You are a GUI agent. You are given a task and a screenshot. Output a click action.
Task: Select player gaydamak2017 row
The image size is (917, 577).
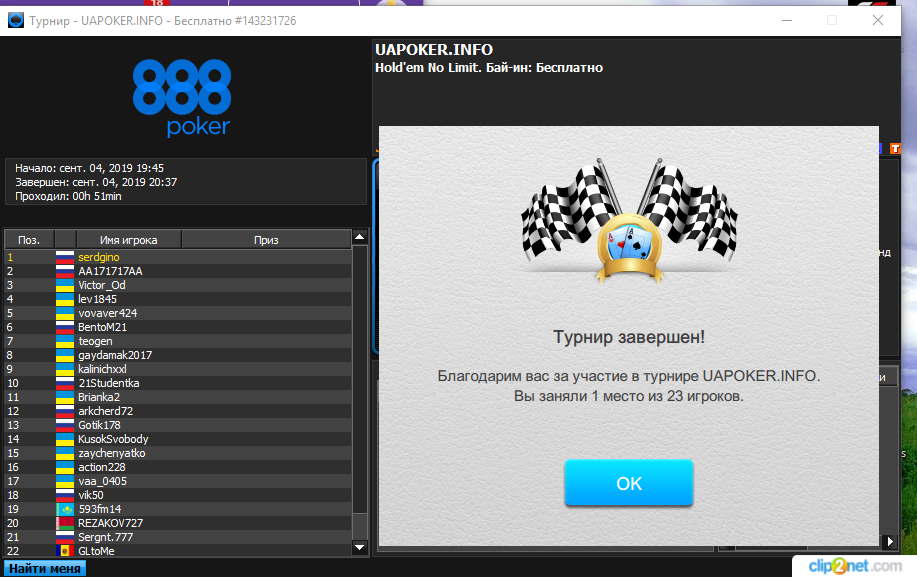178,355
